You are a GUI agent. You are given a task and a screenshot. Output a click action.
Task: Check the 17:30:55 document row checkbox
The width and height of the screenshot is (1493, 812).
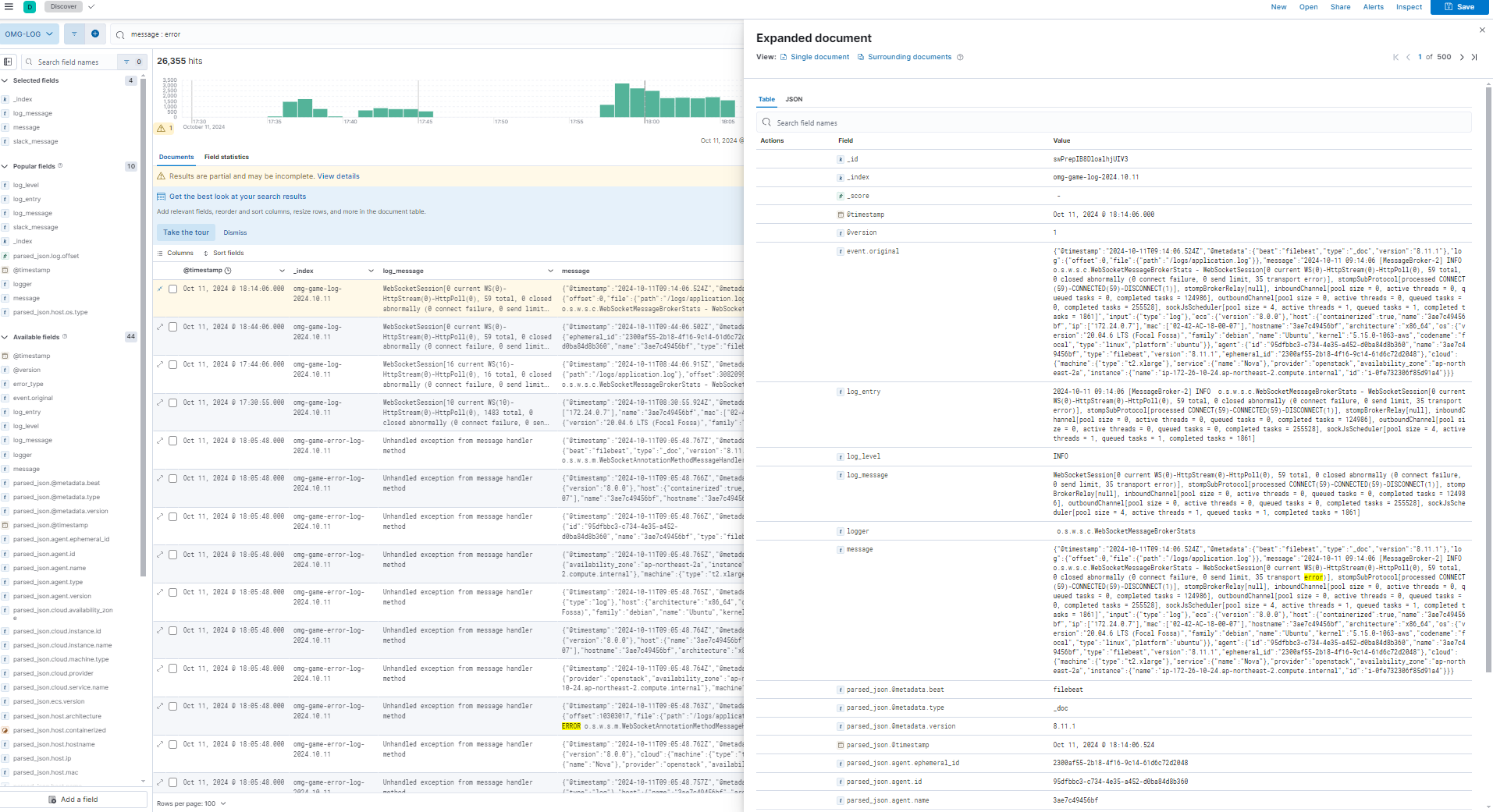click(173, 402)
